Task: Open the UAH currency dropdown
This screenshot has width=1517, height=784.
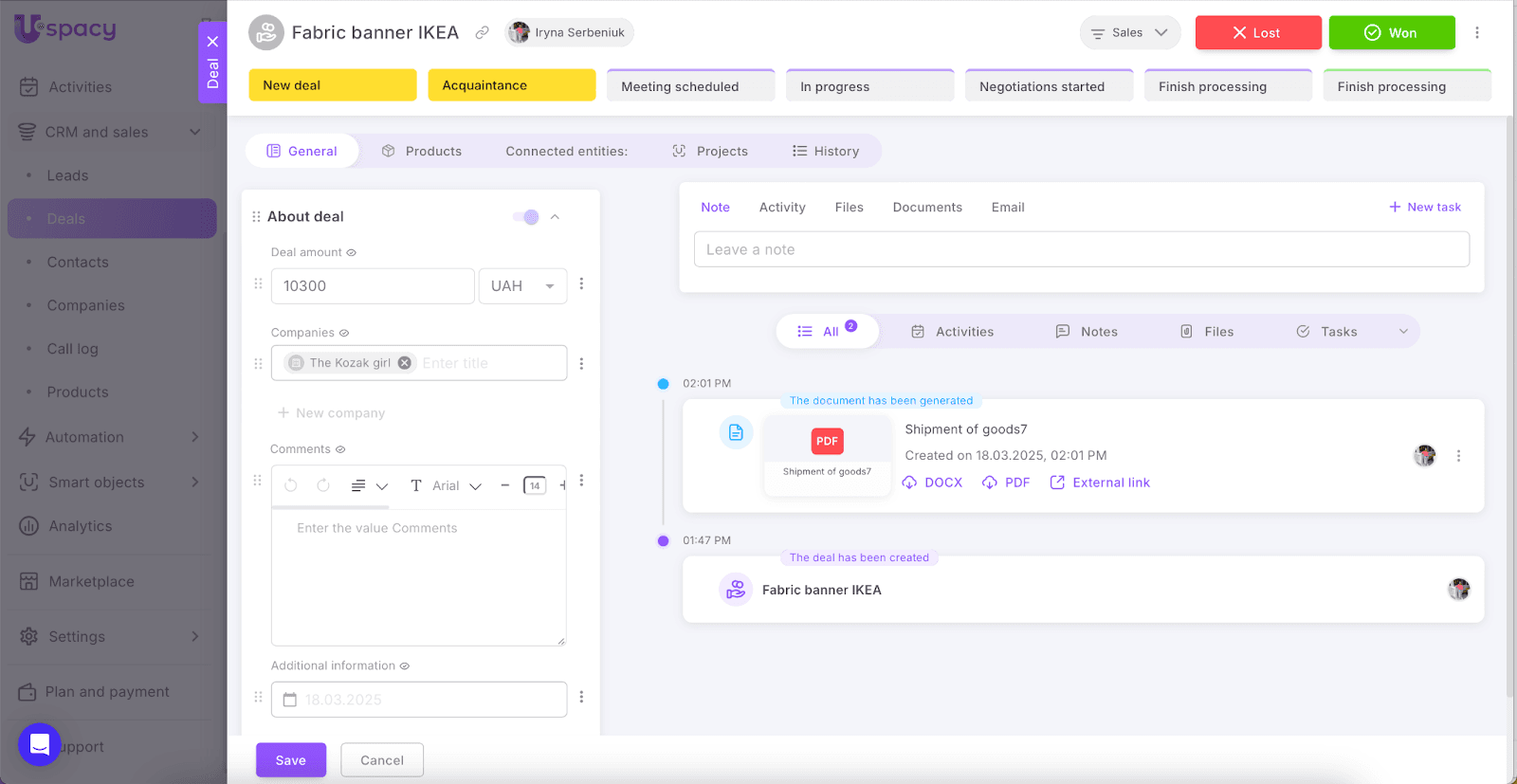Action: coord(522,286)
